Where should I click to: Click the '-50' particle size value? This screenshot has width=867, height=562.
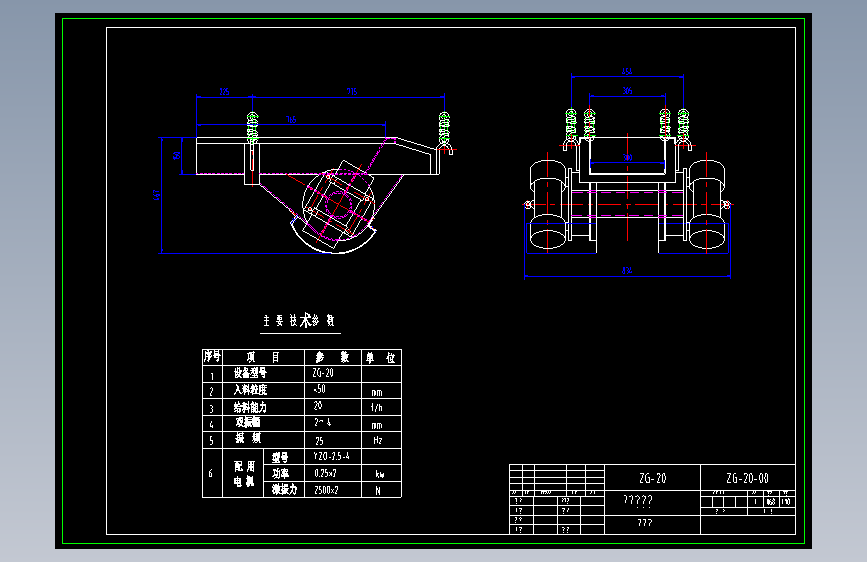[x=320, y=389]
